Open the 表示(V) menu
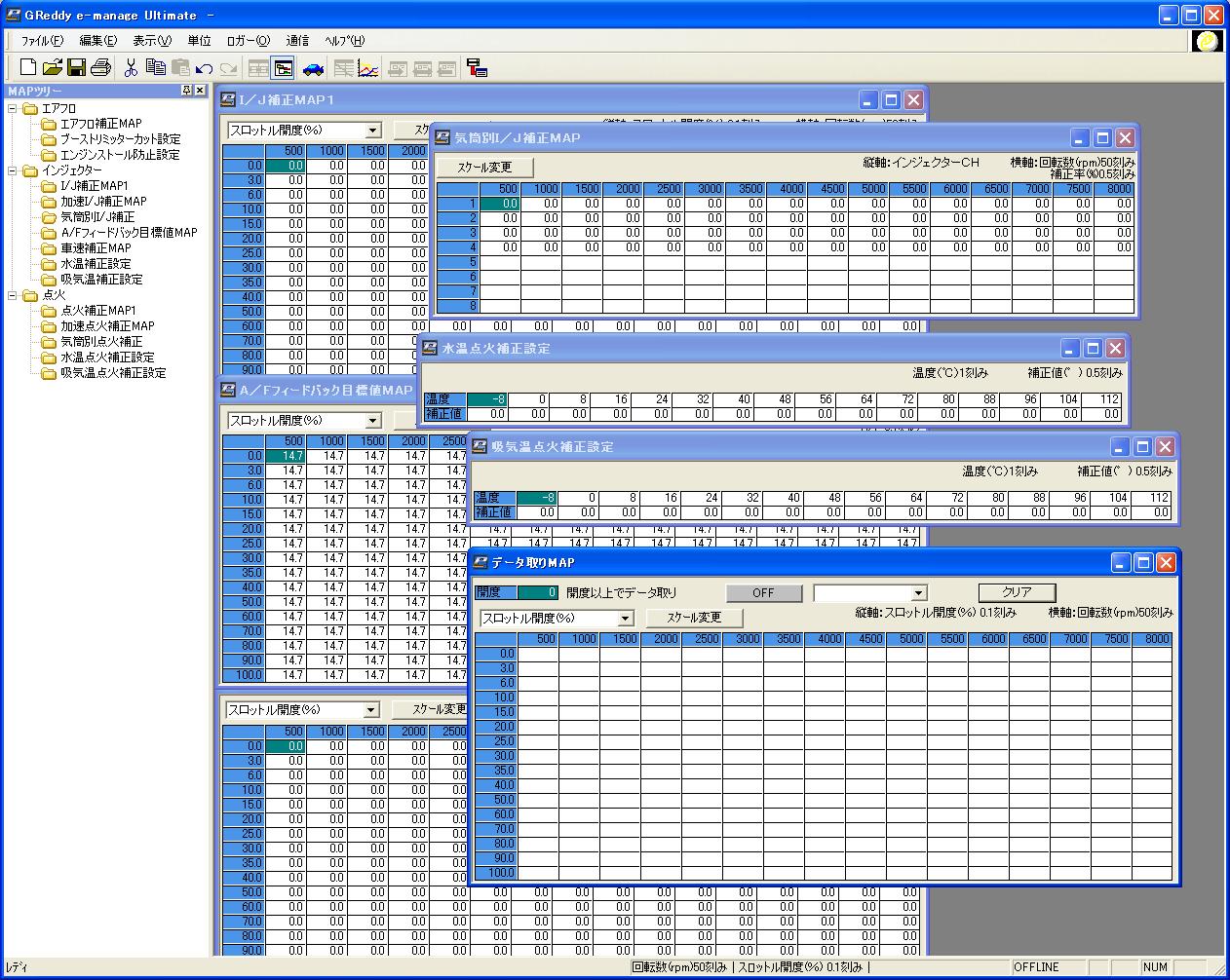 (x=152, y=41)
